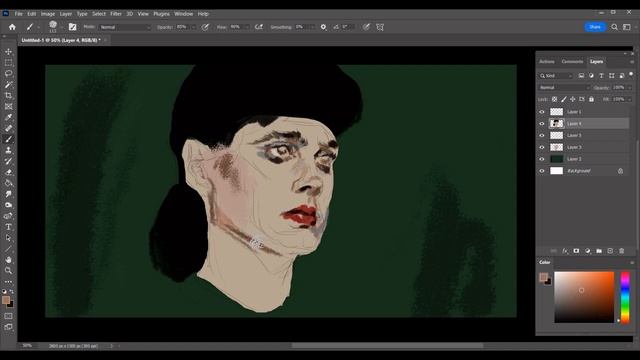Image resolution: width=640 pixels, height=360 pixels.
Task: Select the Crop tool
Action: click(x=8, y=96)
